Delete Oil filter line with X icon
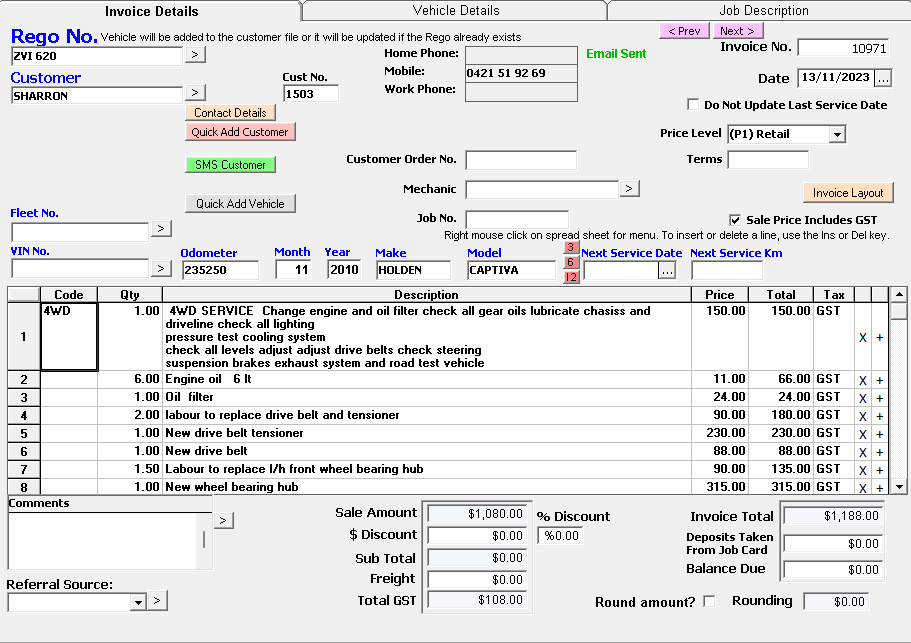911x643 pixels. coord(862,398)
